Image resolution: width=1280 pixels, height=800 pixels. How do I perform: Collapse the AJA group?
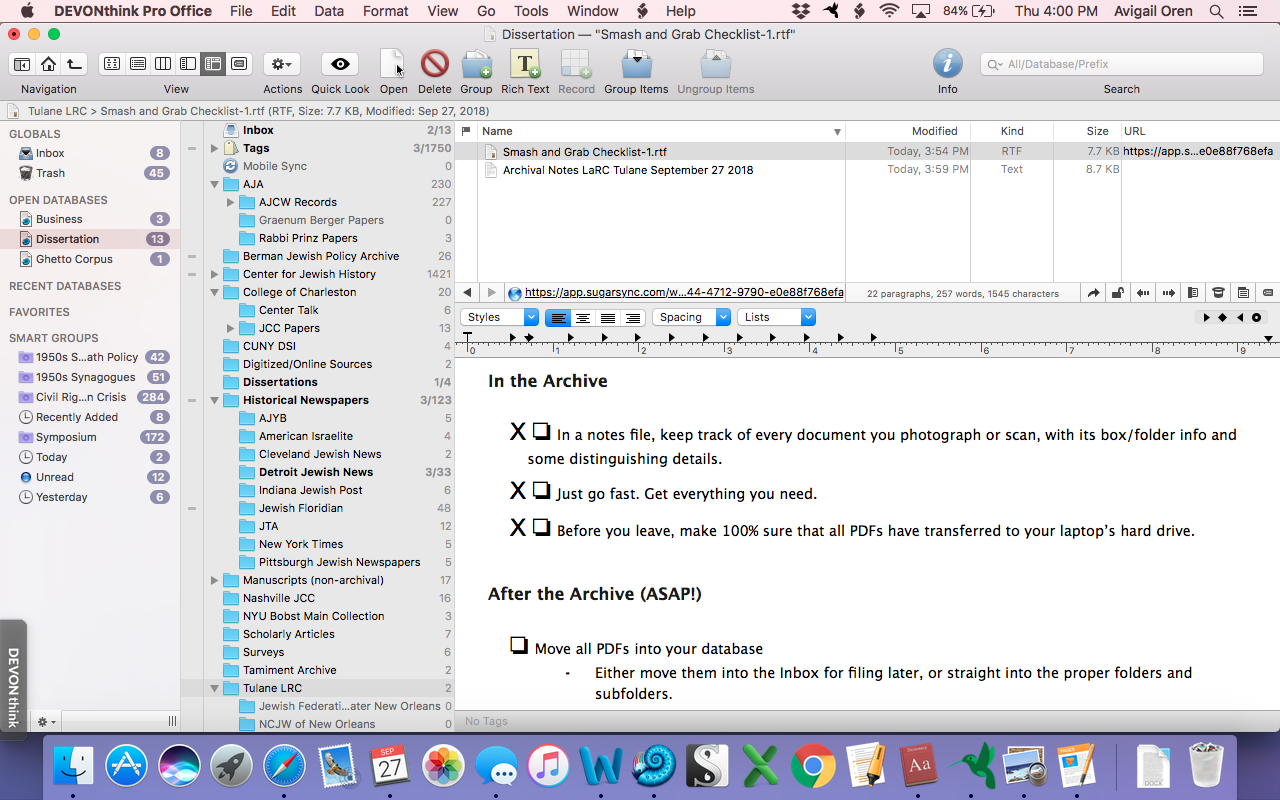coord(214,184)
